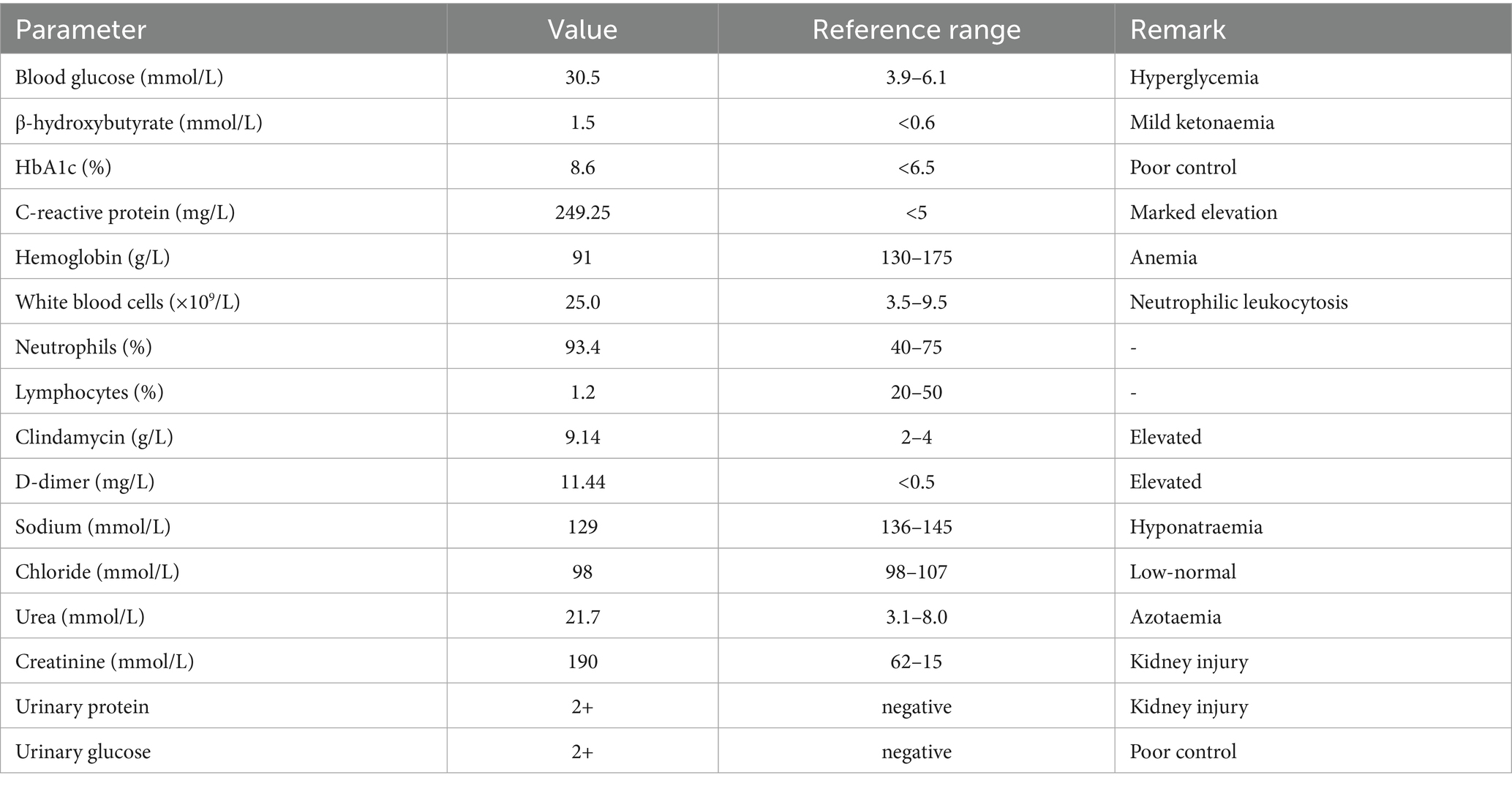This screenshot has width=1512, height=786.
Task: Click the 249.25 C-reactive protein value
Action: coord(582,212)
